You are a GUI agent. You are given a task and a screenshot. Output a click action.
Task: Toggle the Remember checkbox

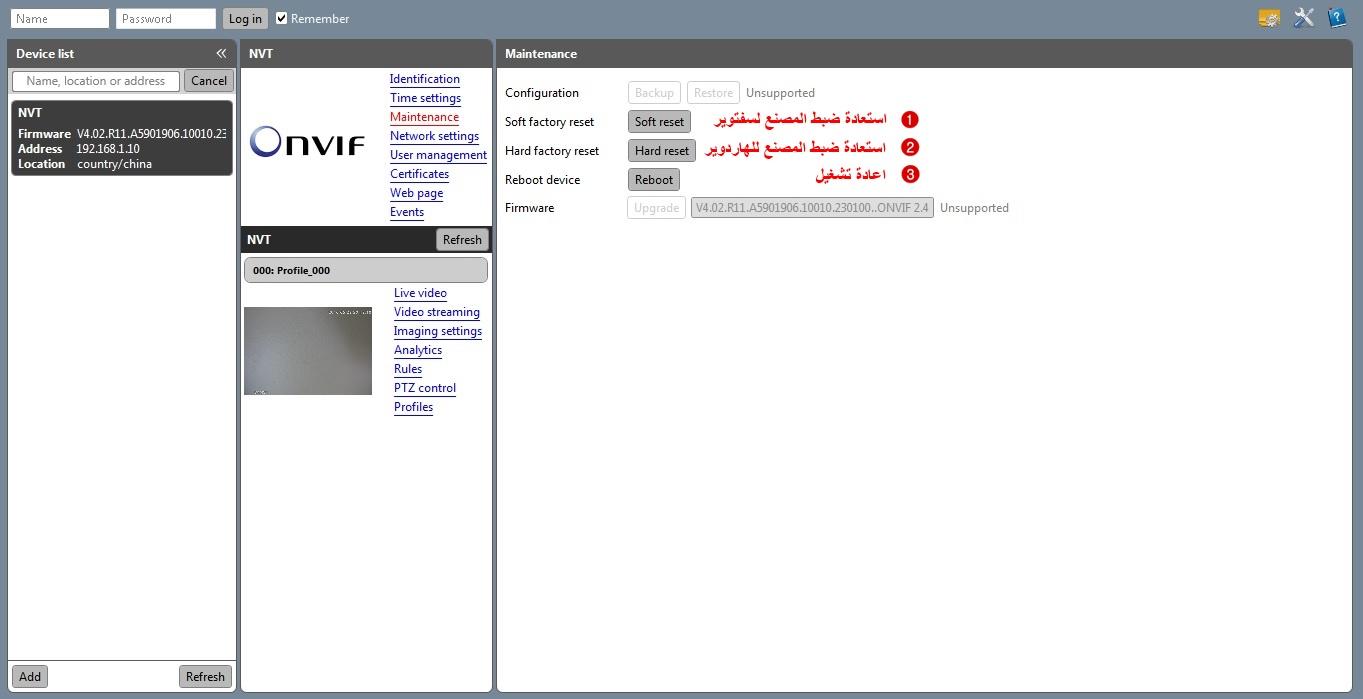tap(282, 18)
